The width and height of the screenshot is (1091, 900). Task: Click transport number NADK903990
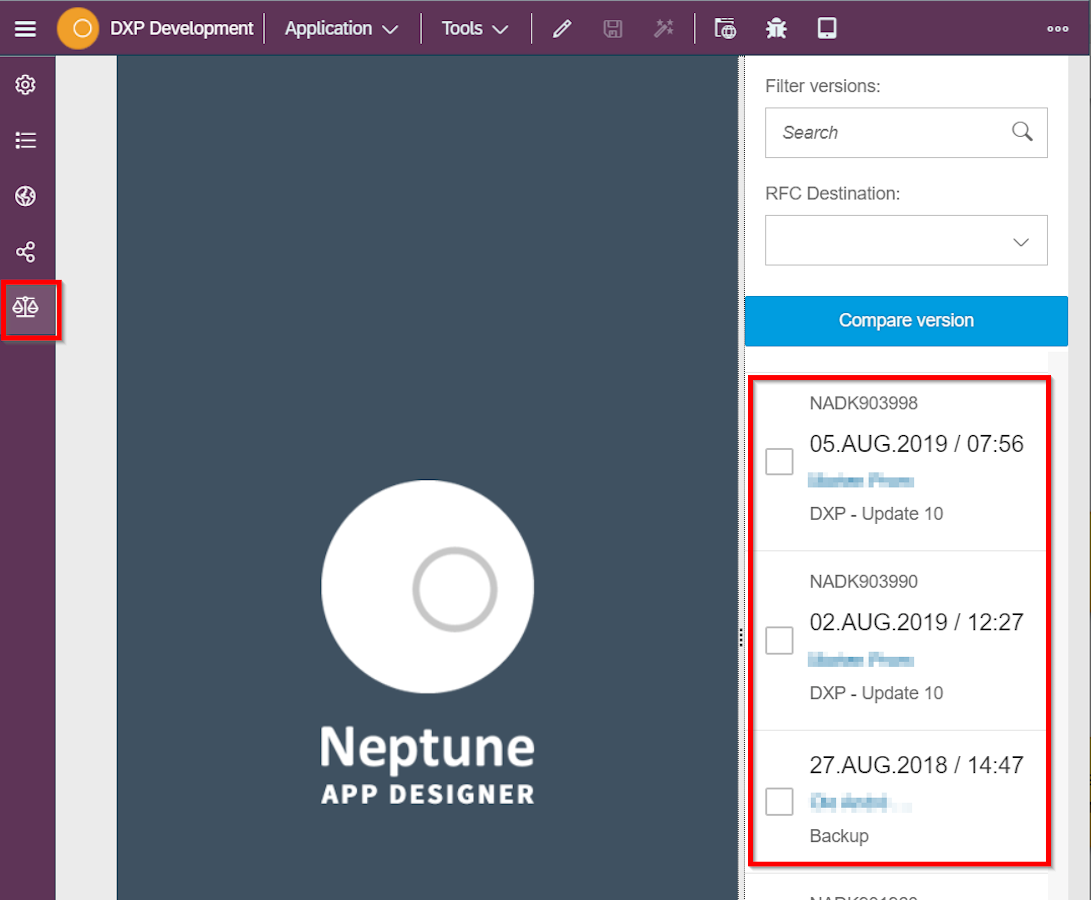point(863,581)
